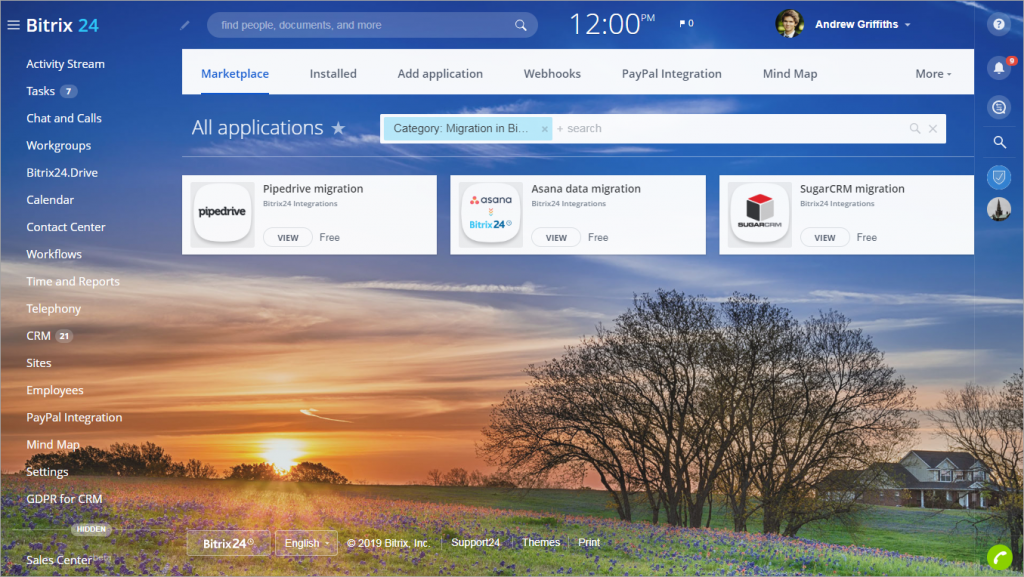1024x577 pixels.
Task: Open Sales Center in left menu
Action: click(x=59, y=560)
